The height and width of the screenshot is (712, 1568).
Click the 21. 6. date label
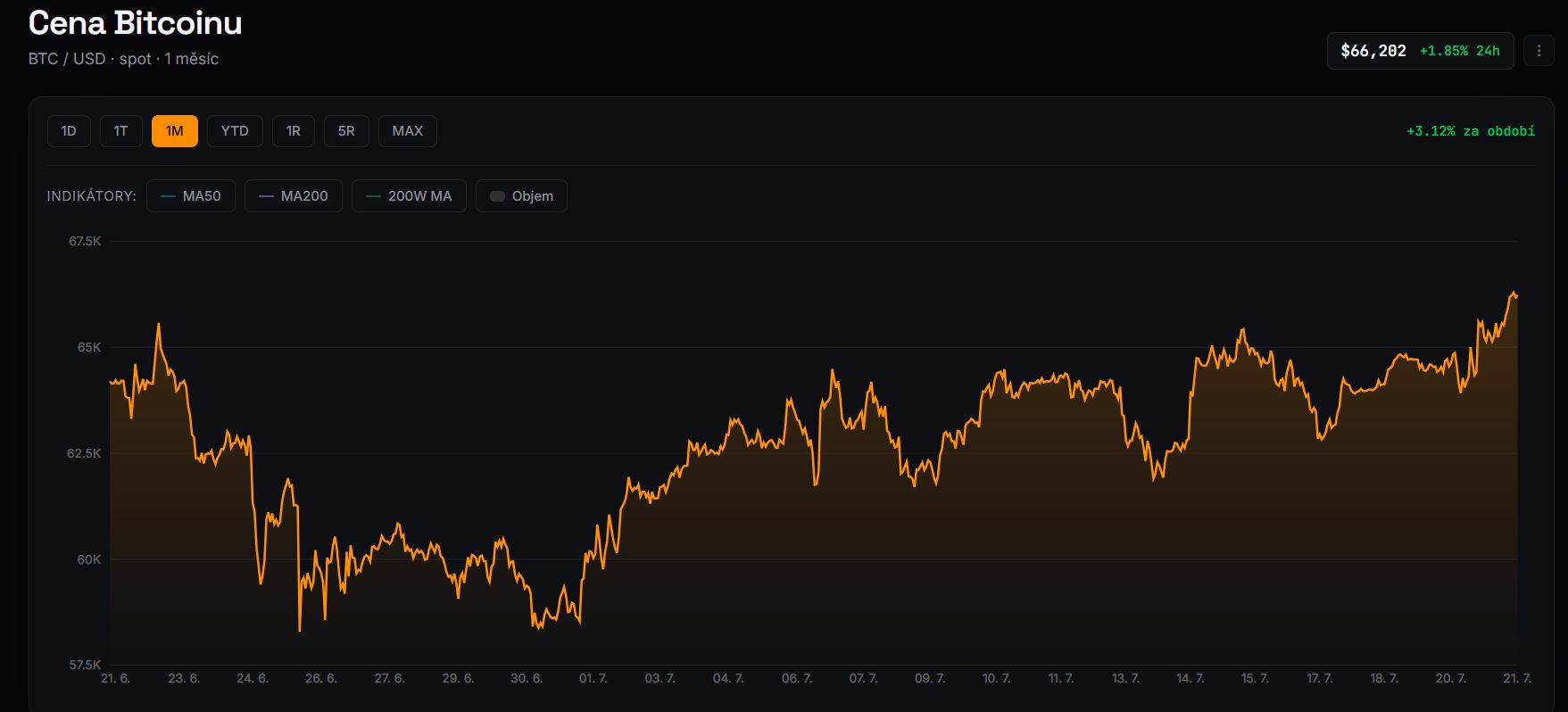(x=116, y=678)
